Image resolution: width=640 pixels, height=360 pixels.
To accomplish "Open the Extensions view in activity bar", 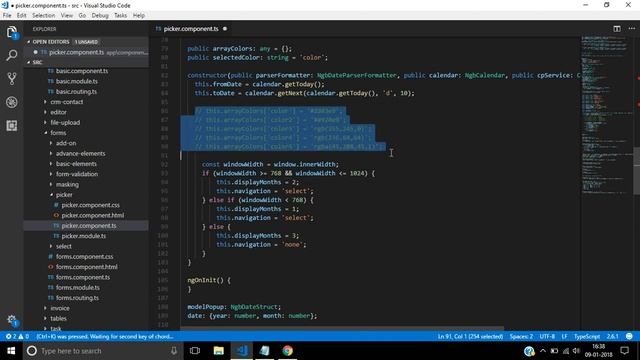I will (12, 125).
